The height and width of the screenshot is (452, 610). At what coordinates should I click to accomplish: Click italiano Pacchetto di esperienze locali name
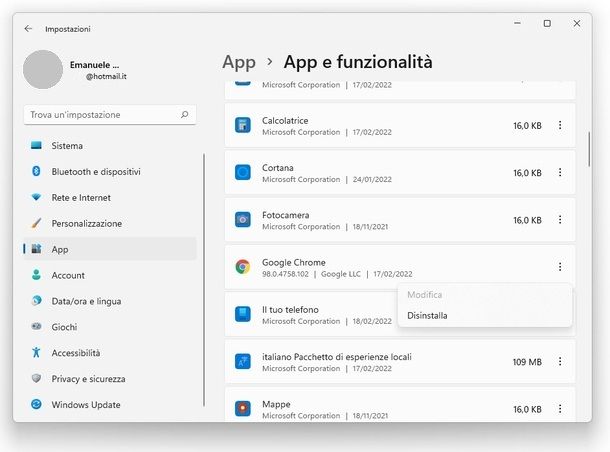click(x=337, y=357)
